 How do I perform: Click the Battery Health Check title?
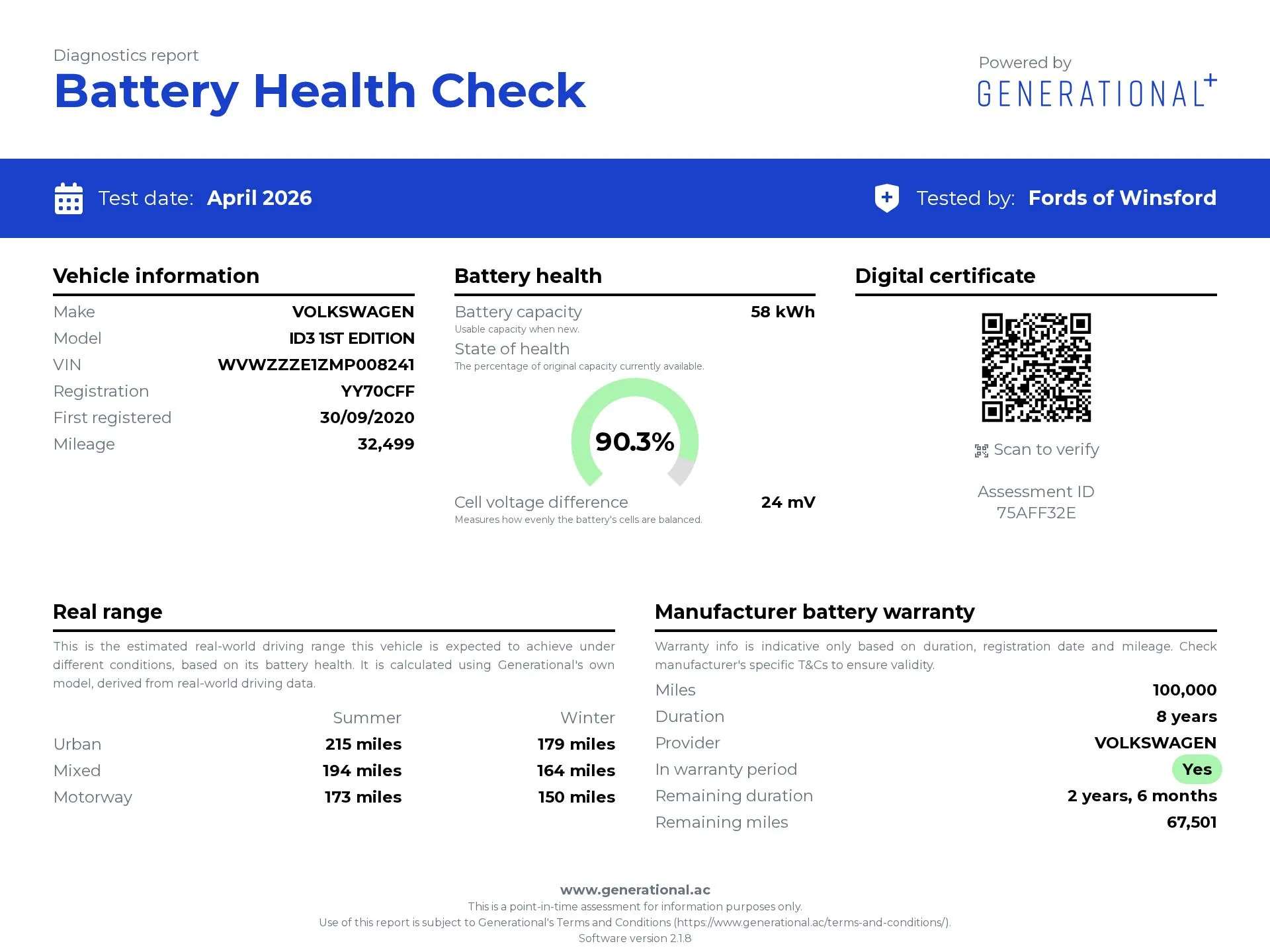click(319, 91)
